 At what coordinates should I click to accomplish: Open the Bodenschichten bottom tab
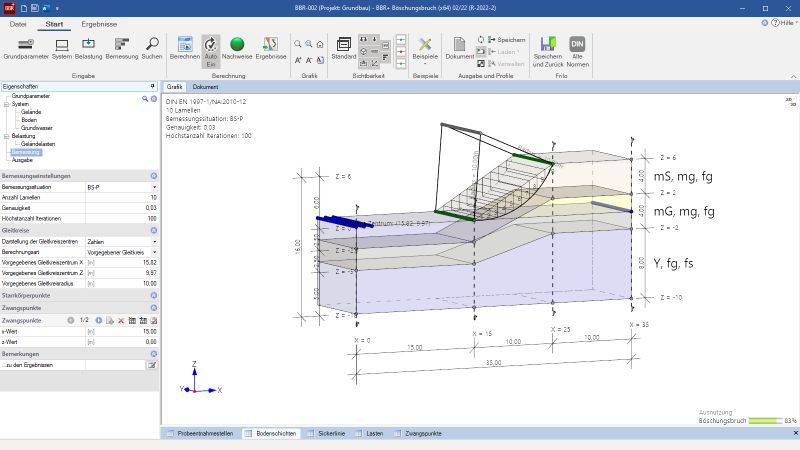click(x=271, y=433)
